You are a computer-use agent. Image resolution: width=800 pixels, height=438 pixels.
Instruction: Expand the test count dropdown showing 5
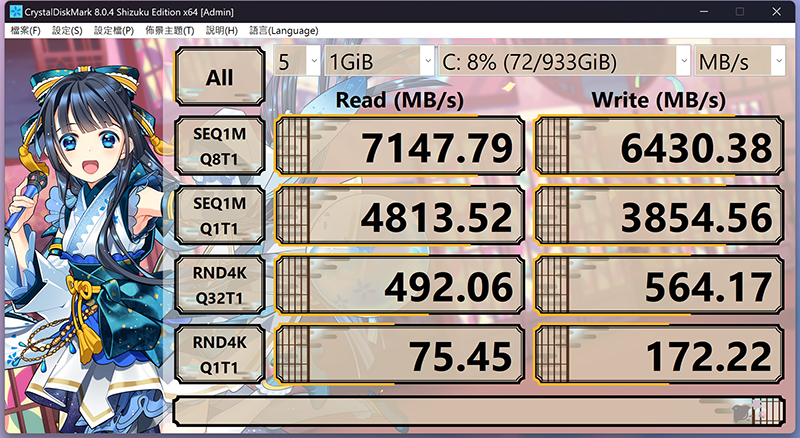tap(297, 61)
